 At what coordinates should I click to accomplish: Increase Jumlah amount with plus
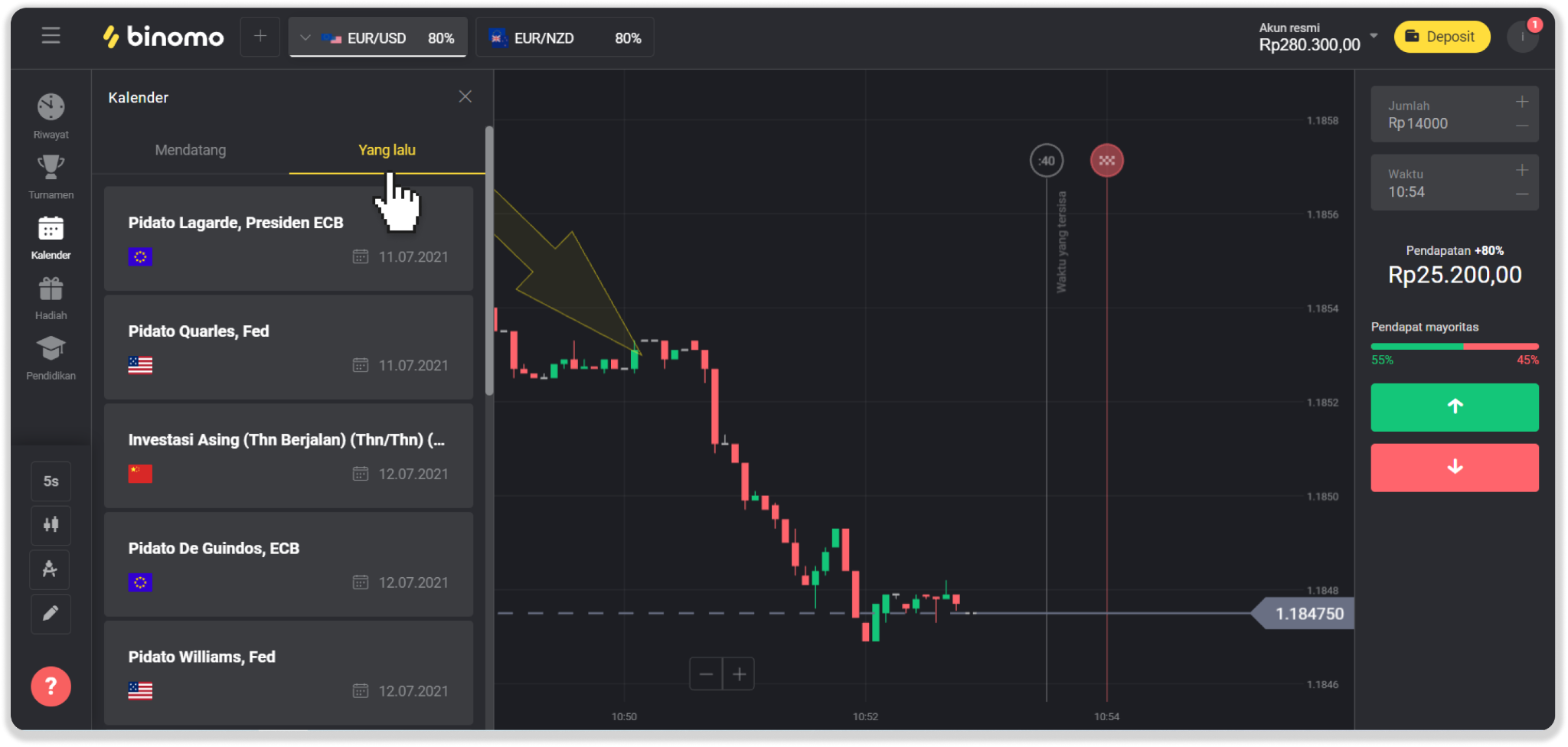click(x=1521, y=102)
